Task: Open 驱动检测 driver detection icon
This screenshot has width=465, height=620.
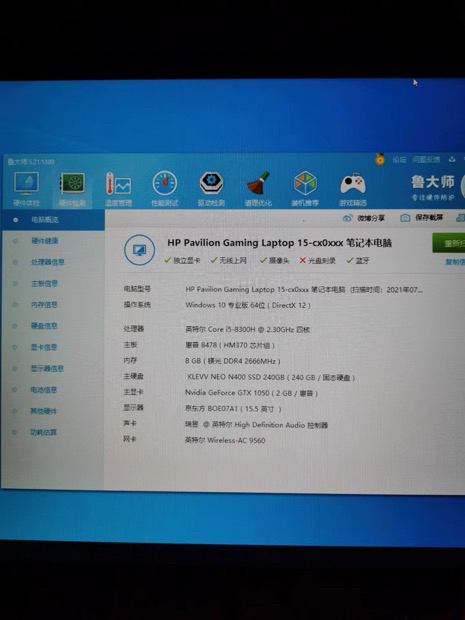Action: (211, 189)
